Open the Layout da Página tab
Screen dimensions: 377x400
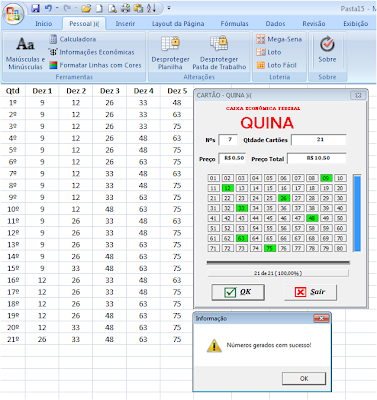[178, 24]
